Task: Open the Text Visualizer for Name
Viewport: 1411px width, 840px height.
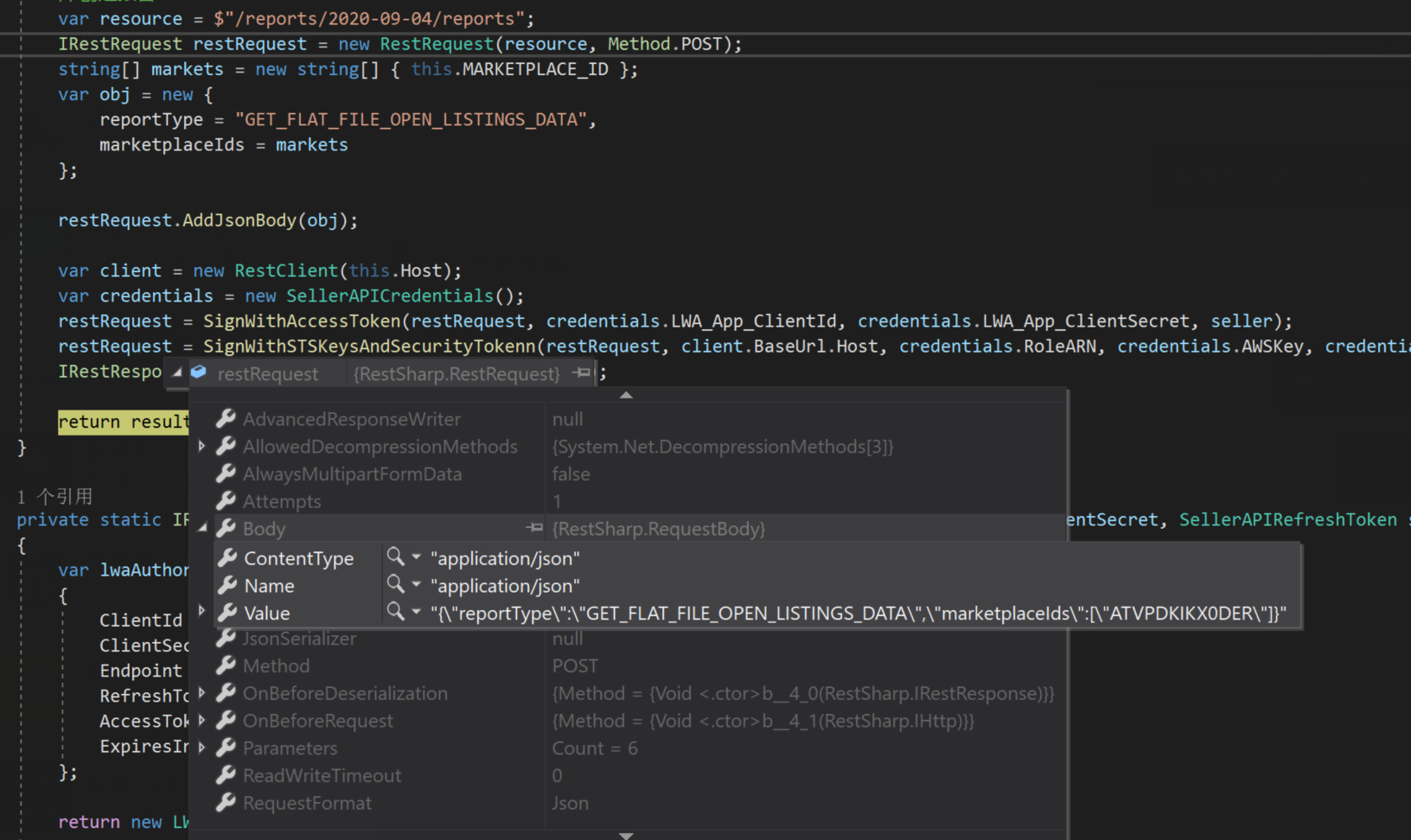Action: tap(393, 585)
